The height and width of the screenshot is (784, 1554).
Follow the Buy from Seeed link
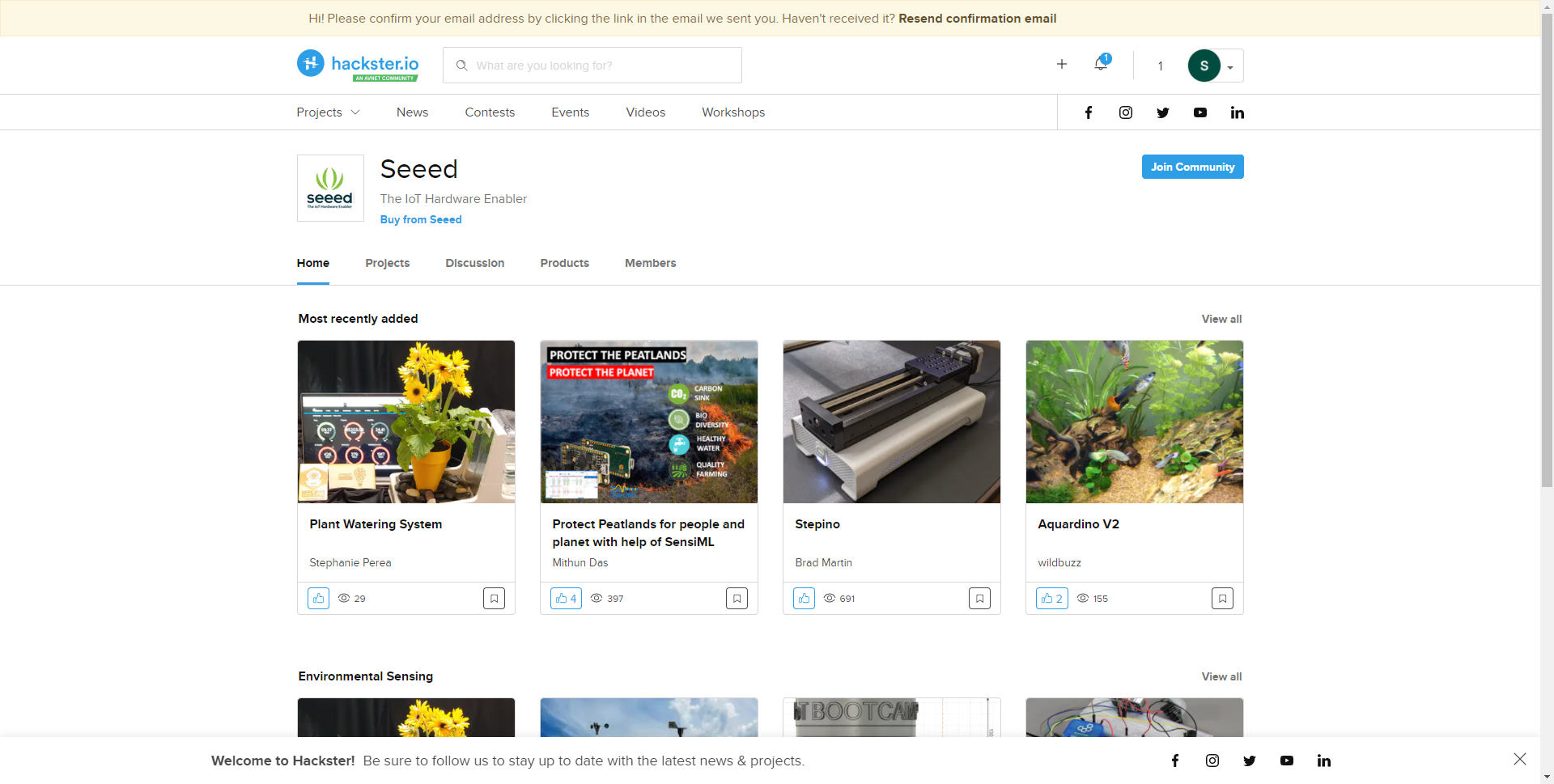(421, 220)
